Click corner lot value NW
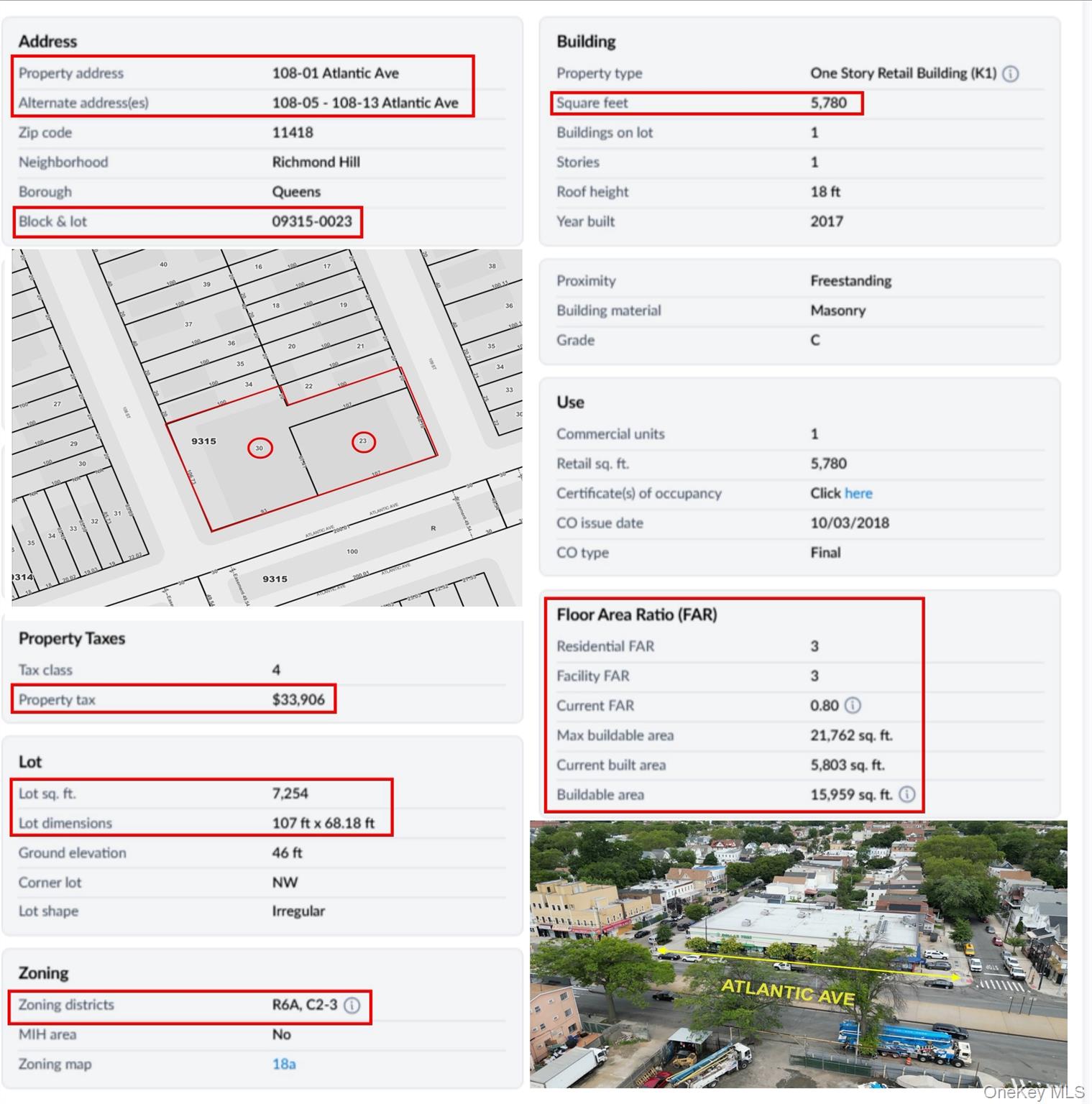 (x=285, y=882)
